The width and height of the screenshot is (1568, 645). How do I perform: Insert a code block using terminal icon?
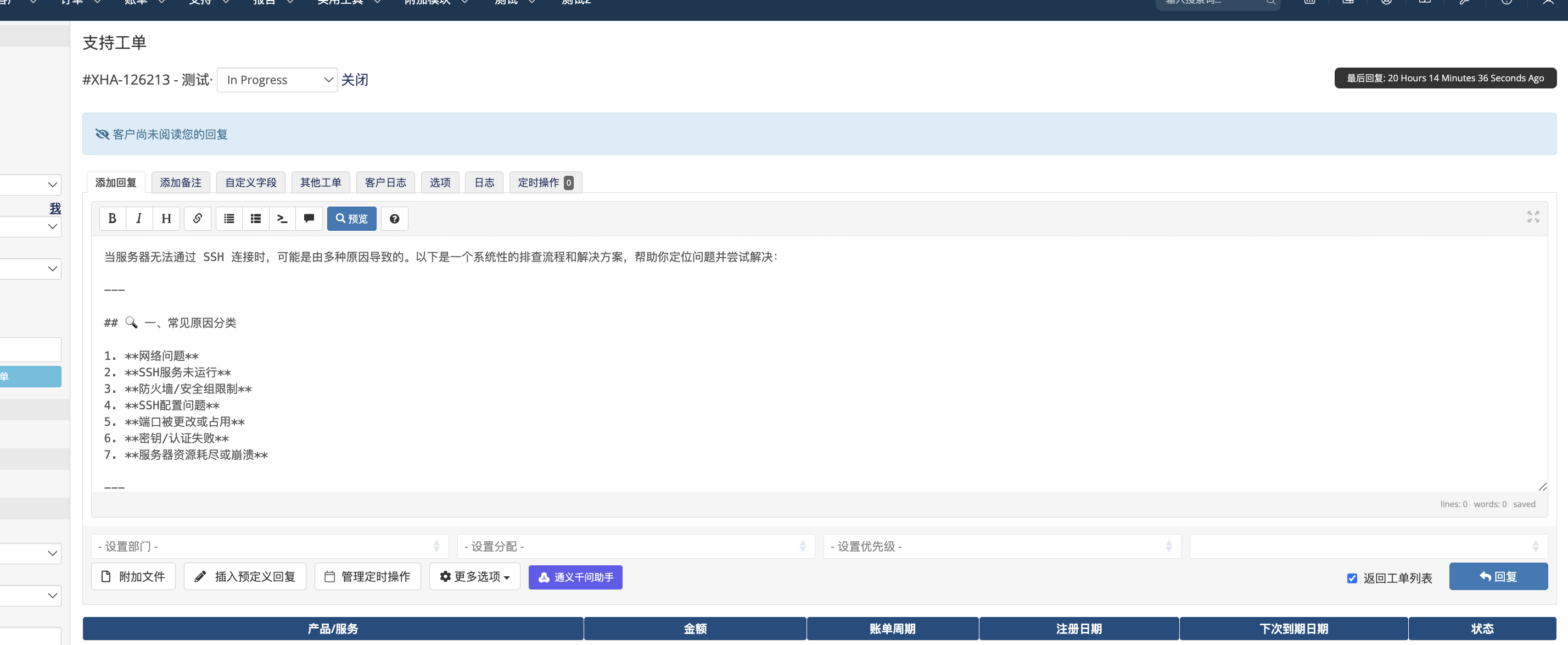(x=282, y=218)
